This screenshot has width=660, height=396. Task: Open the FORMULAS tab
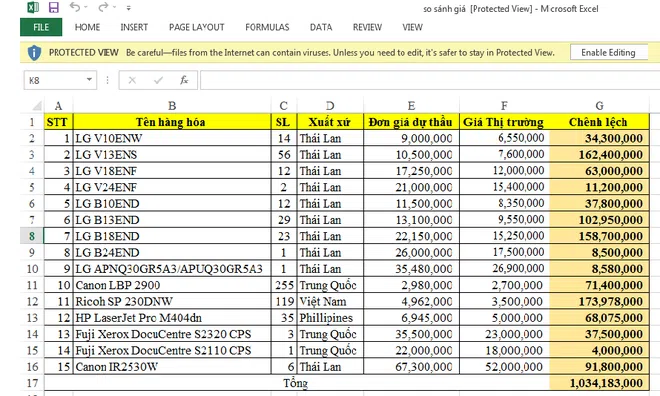267,27
